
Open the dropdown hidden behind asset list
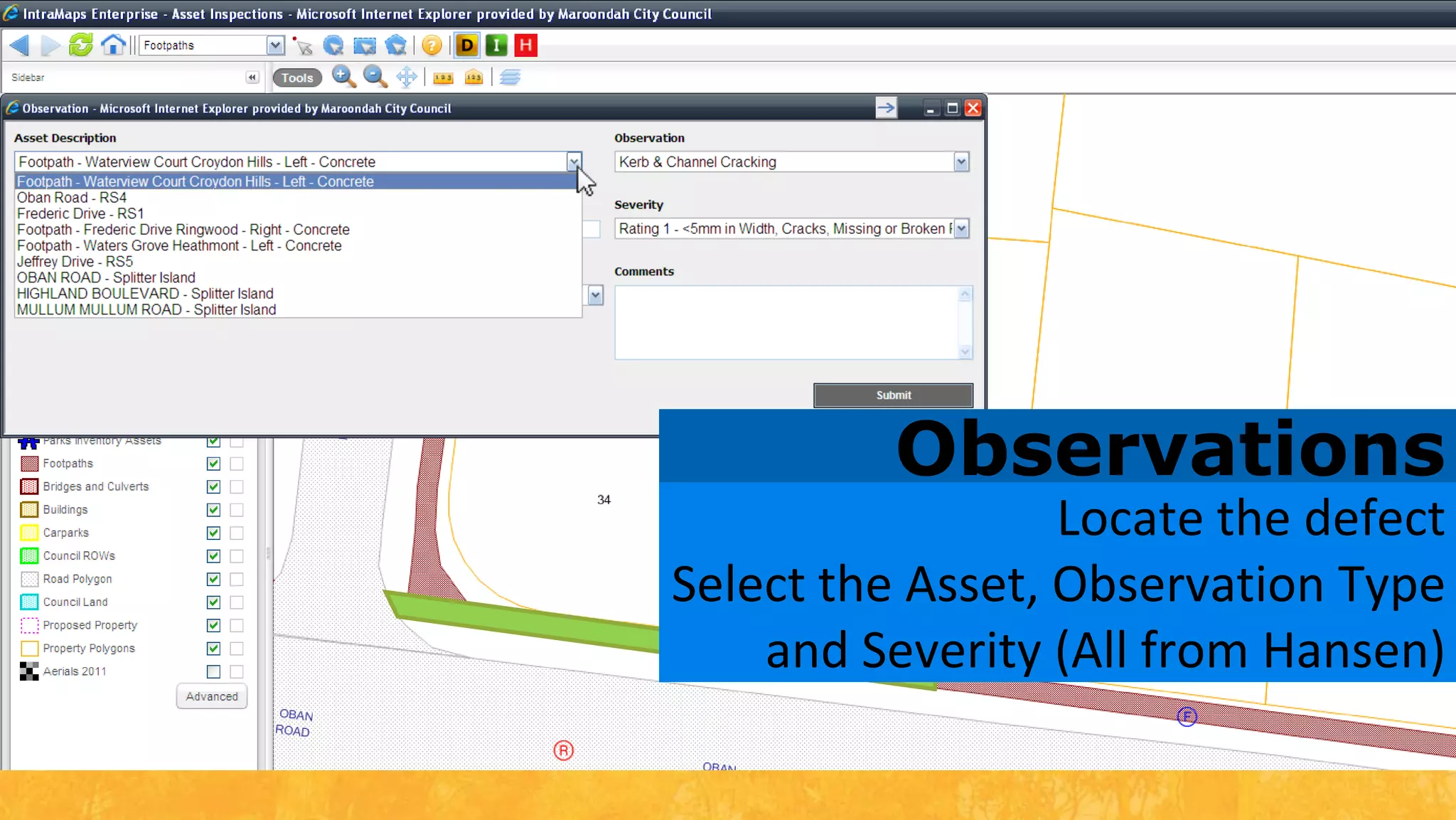(x=595, y=295)
